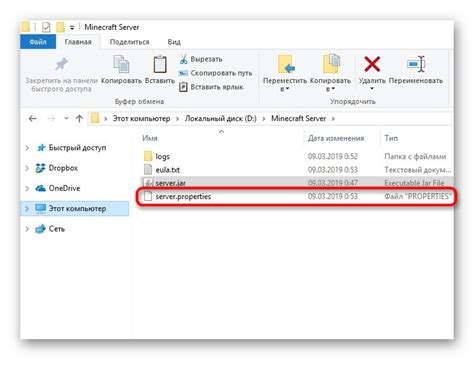Open the recent locations dropdown arrow
The image size is (474, 374).
[x=66, y=118]
